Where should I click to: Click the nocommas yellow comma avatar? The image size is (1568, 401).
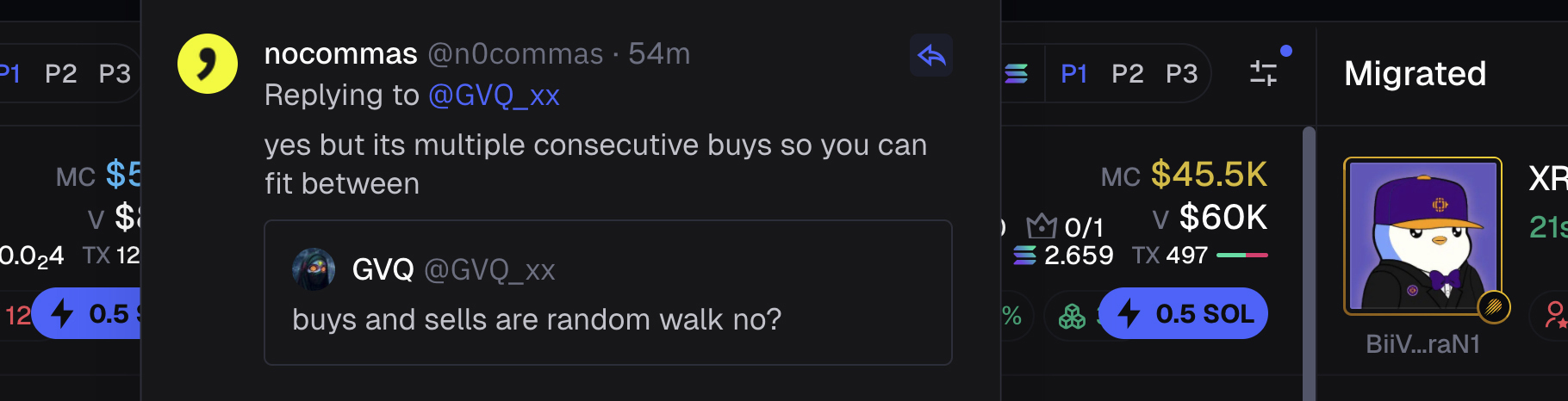click(208, 64)
